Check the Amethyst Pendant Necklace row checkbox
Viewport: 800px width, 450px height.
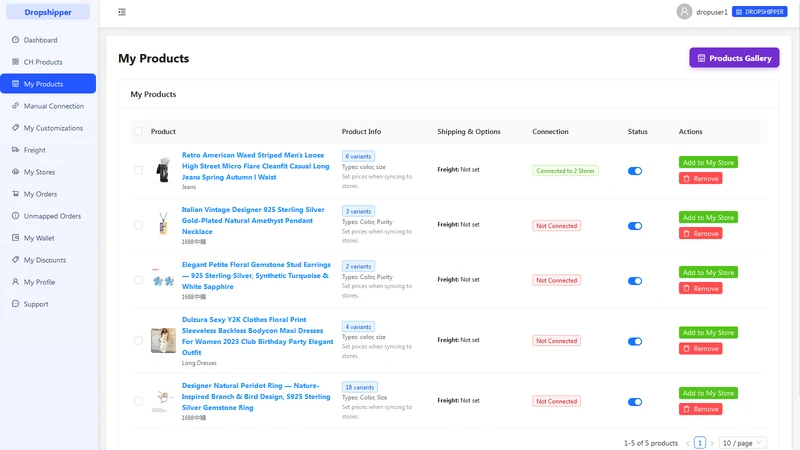click(x=138, y=225)
